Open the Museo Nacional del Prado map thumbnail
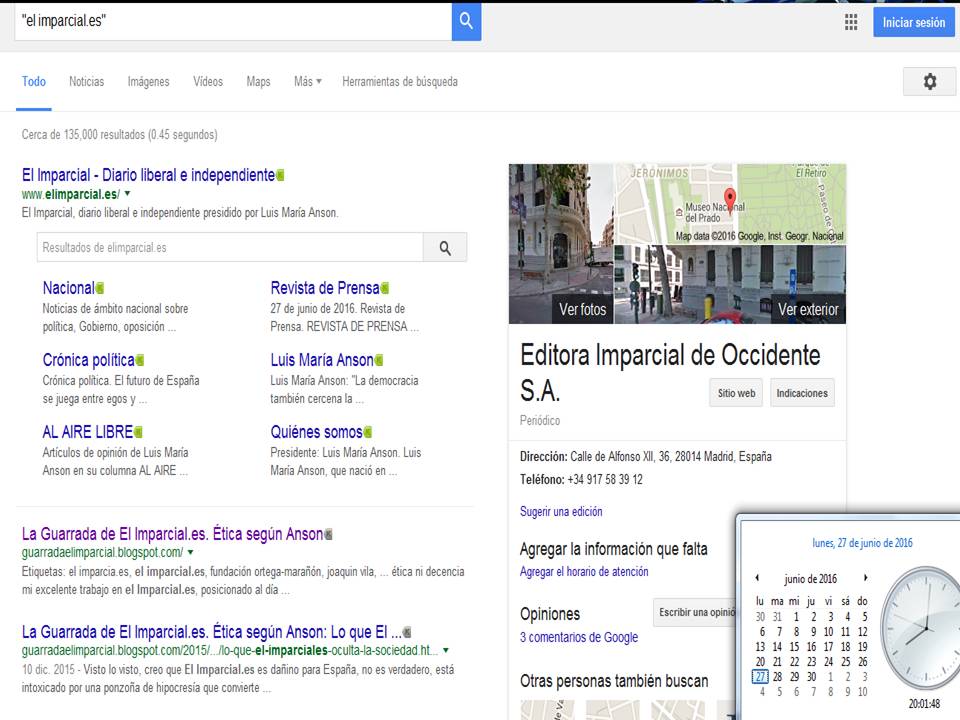 coord(730,204)
